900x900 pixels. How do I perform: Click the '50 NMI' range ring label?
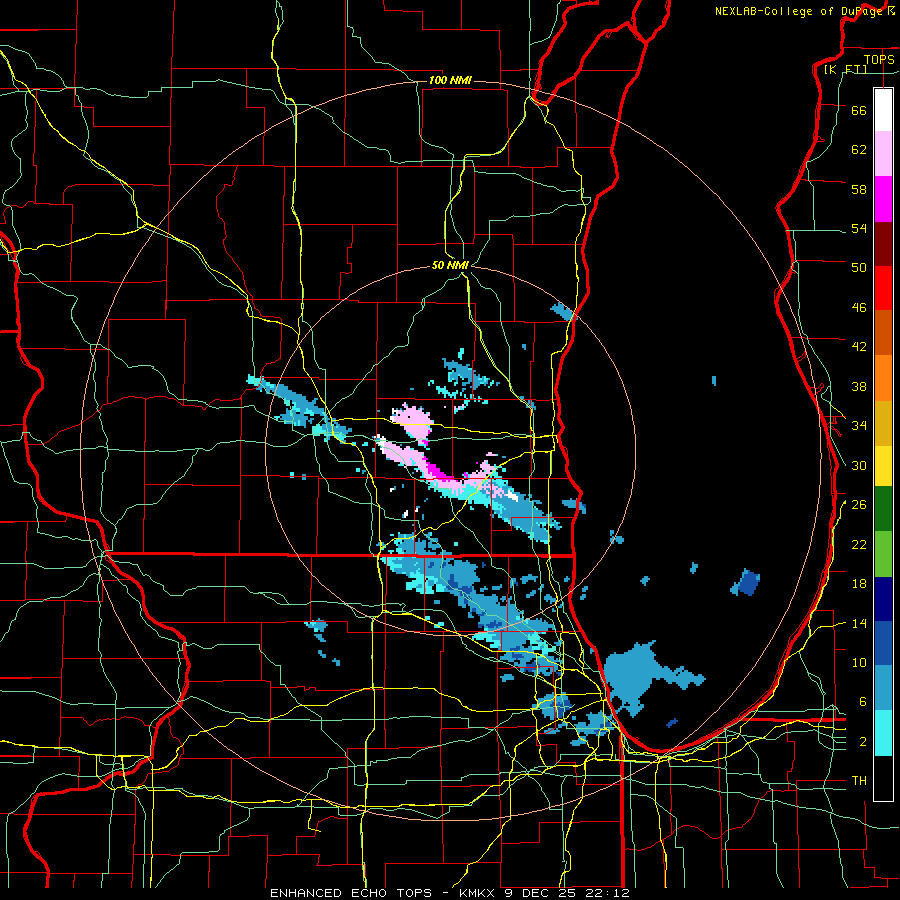(451, 265)
